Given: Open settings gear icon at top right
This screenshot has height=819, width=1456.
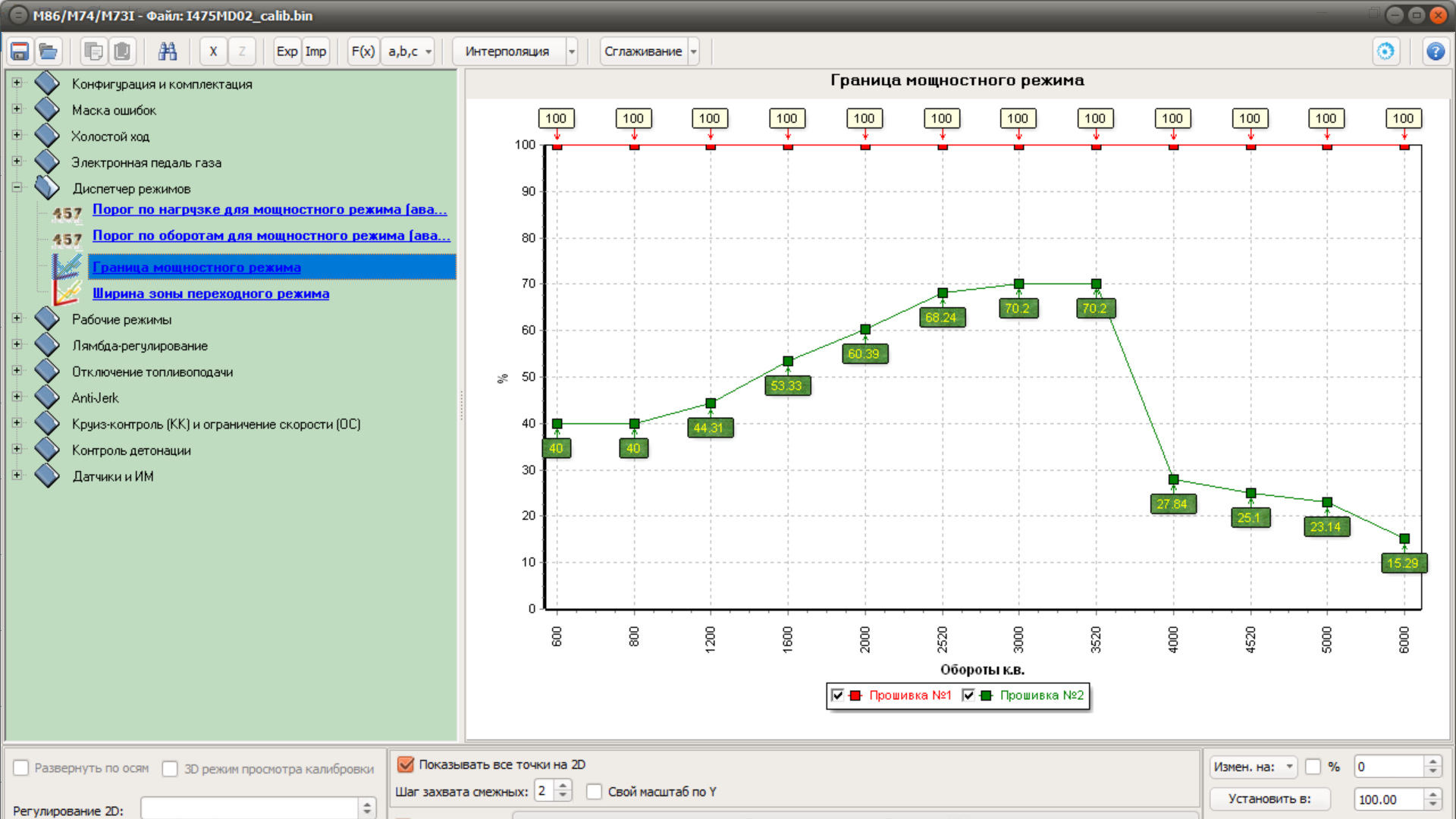Looking at the screenshot, I should [x=1385, y=52].
